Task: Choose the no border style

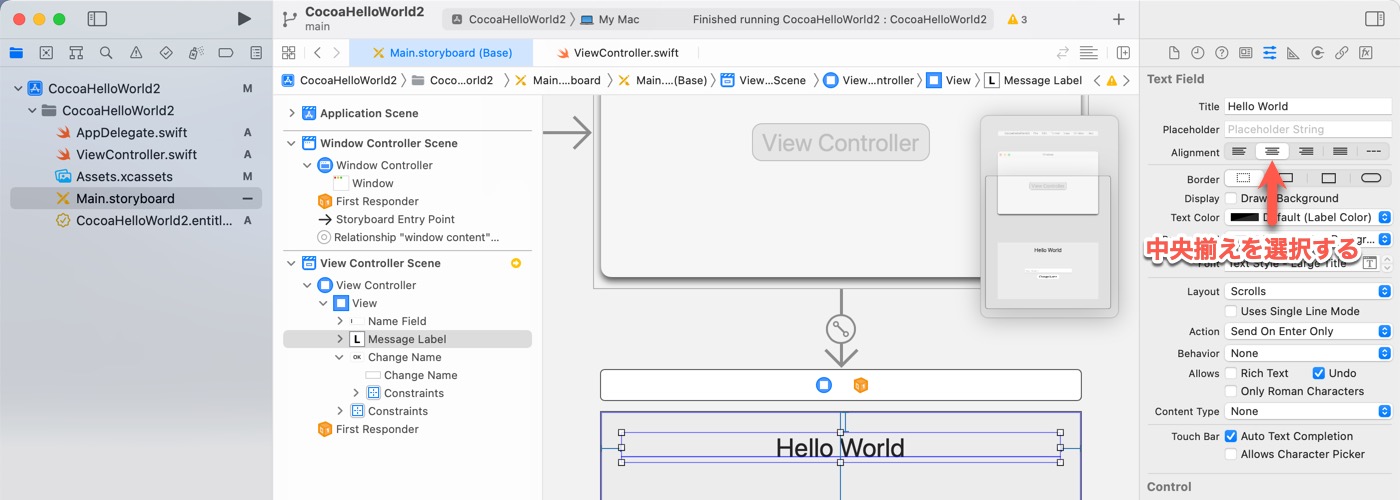Action: 1243,178
